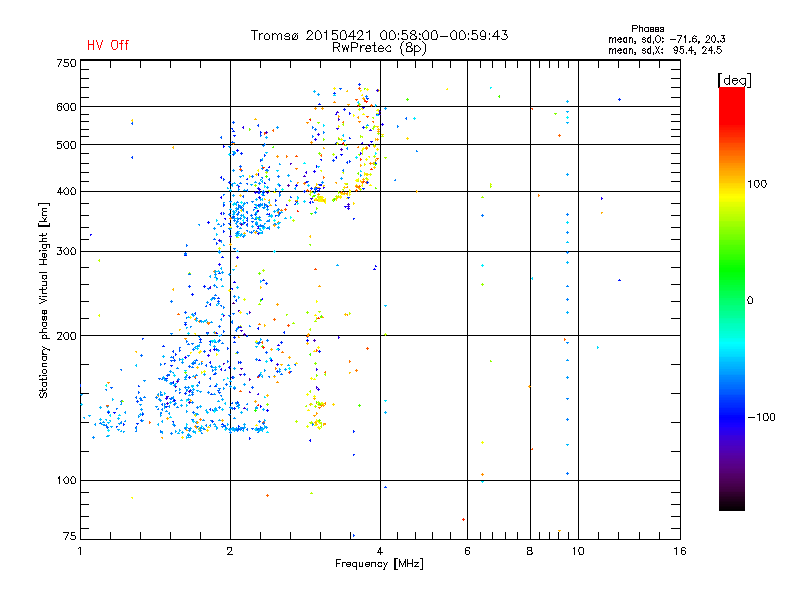Click the 'mean, sd,X: 95.4, 24.5' line
The width and height of the screenshot is (800, 600).
665,50
